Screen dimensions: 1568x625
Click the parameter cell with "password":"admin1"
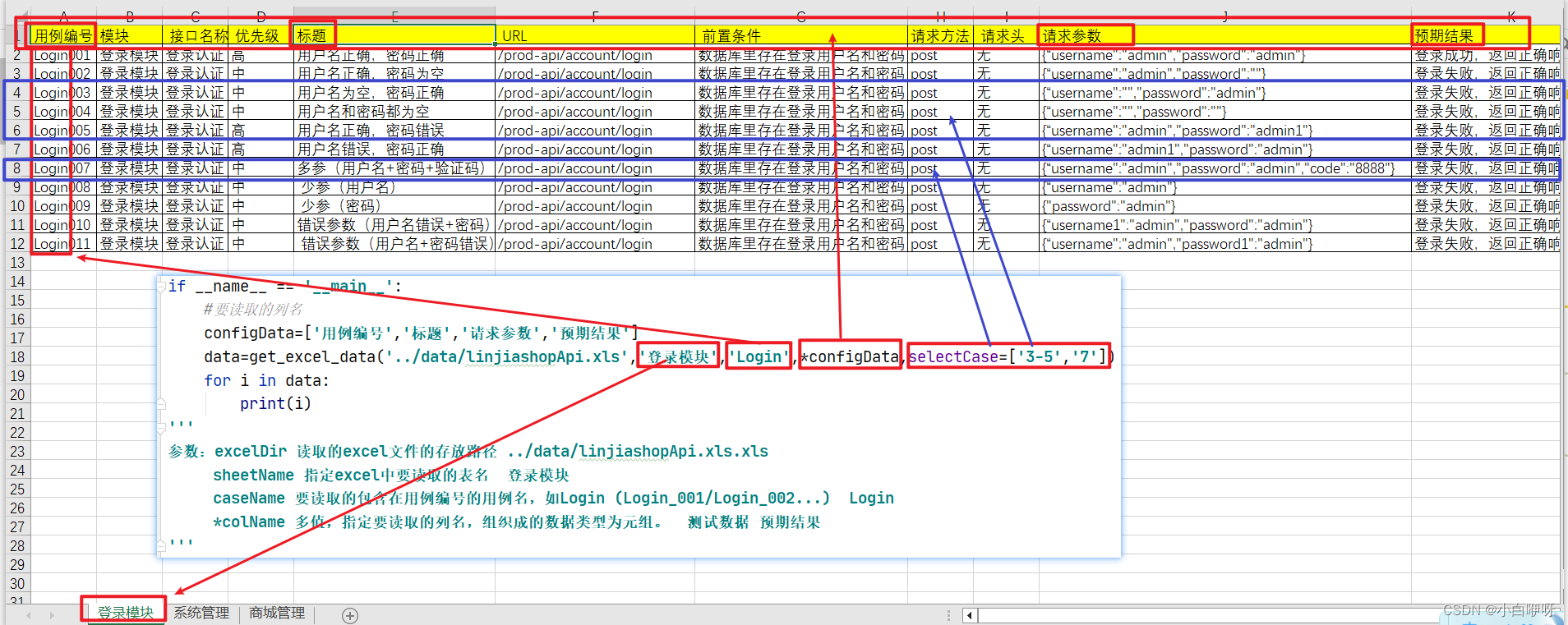(x=1225, y=131)
